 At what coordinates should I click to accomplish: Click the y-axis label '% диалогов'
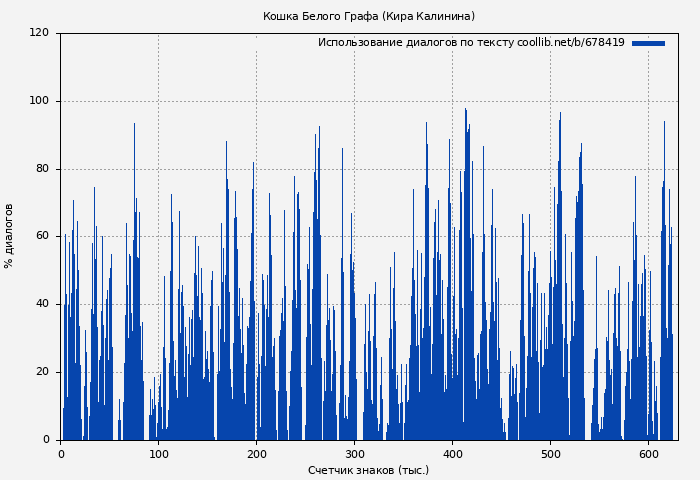coord(10,236)
